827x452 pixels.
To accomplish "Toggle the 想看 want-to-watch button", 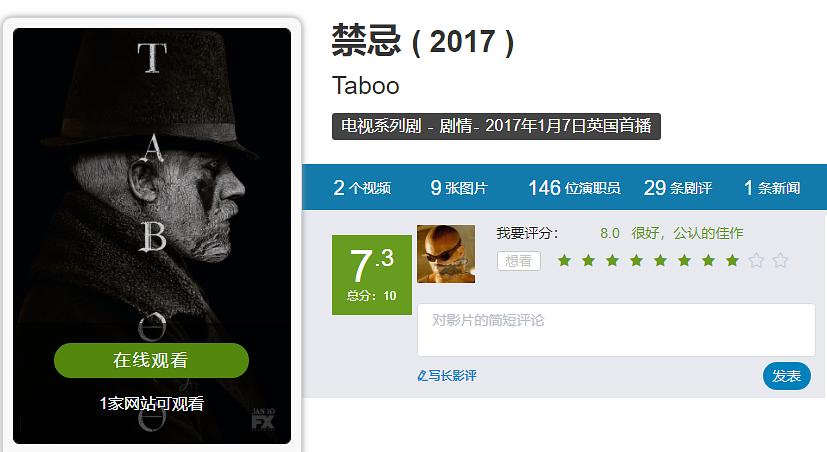I will (x=518, y=261).
